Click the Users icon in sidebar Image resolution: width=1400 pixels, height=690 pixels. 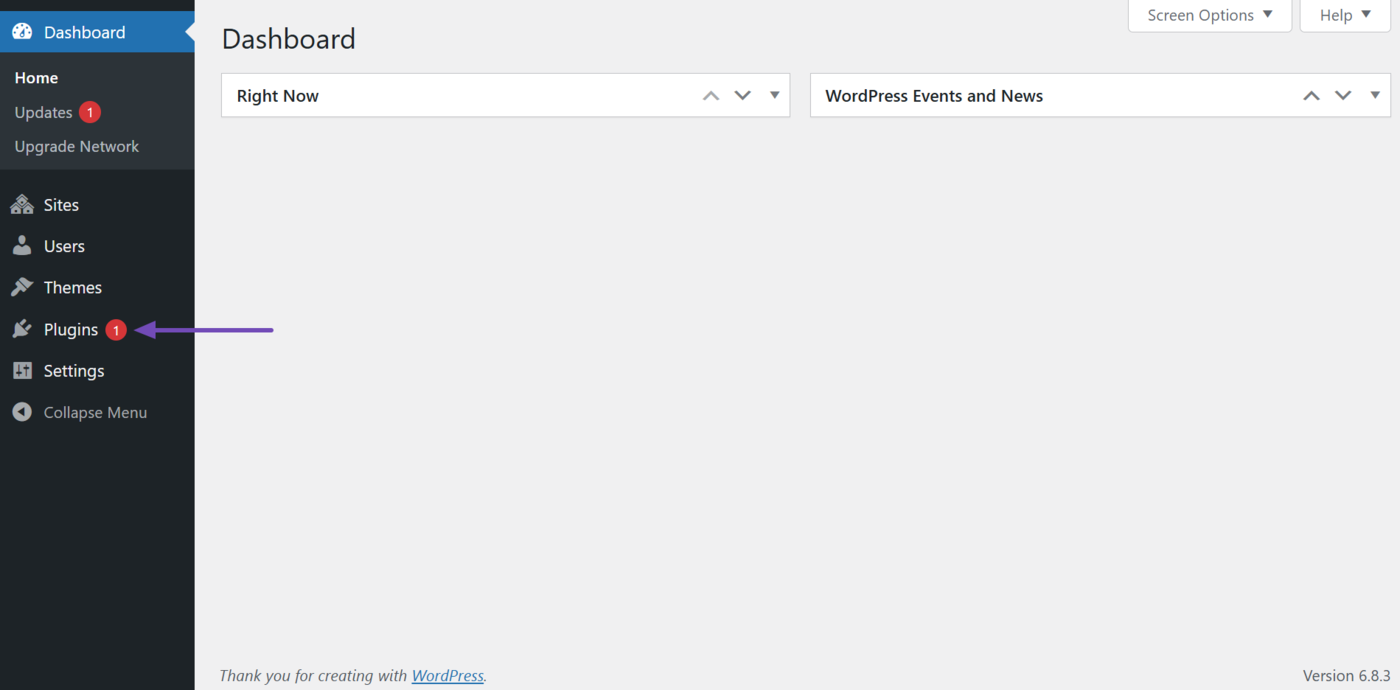pyautogui.click(x=22, y=245)
